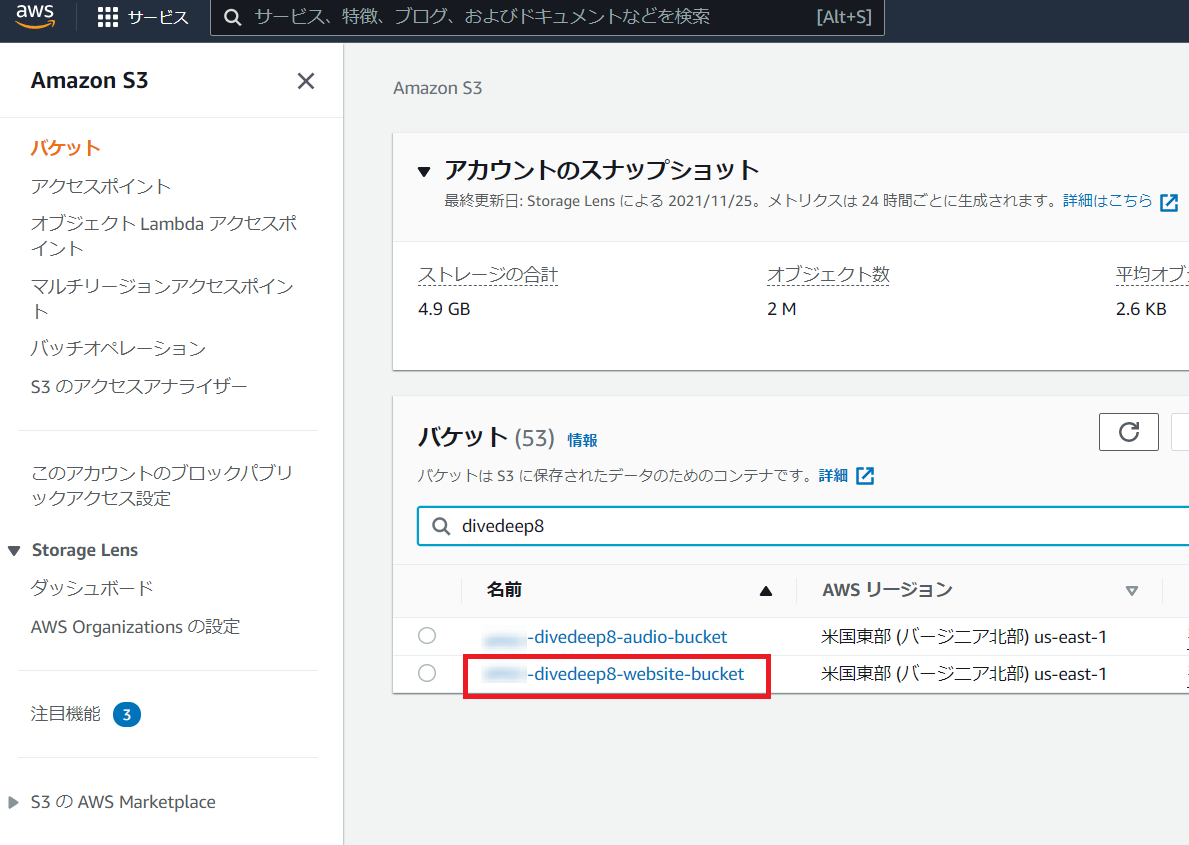
Task: Click the Amazon S3 sidebar title
Action: click(89, 80)
